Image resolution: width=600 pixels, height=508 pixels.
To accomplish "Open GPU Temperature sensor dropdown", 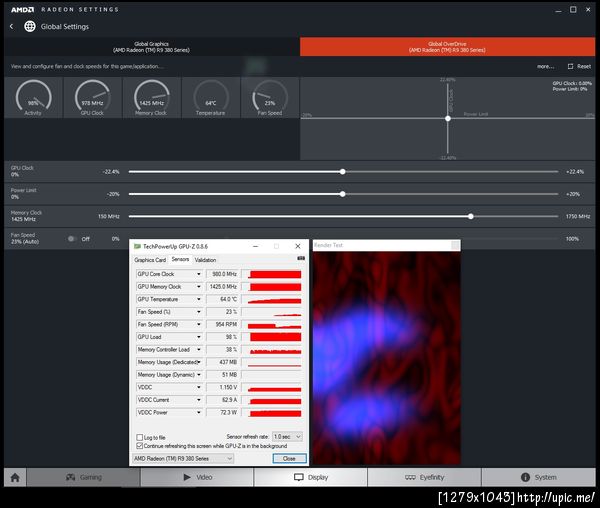I will [199, 299].
